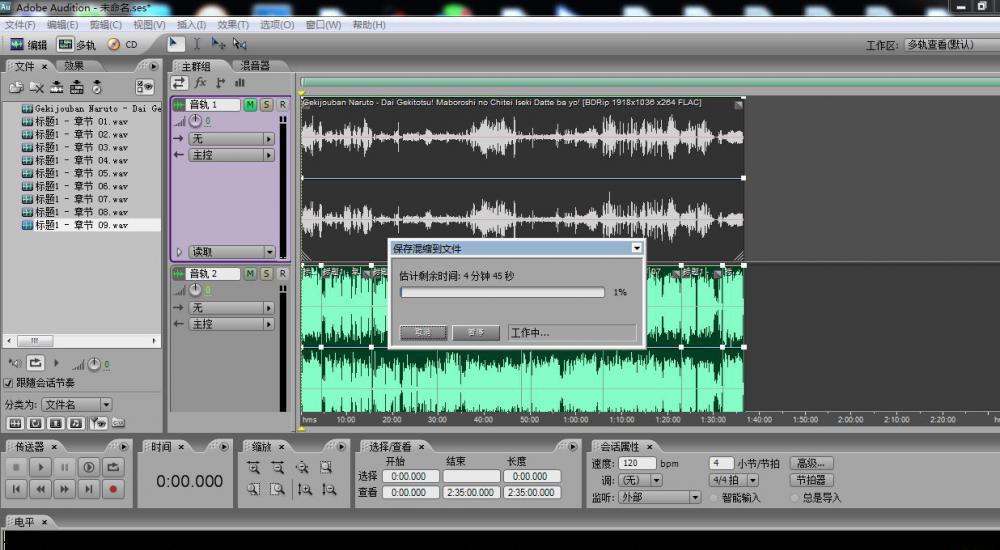Open the 监听 monitoring dropdown (外部)
The image size is (1000, 550).
point(659,497)
